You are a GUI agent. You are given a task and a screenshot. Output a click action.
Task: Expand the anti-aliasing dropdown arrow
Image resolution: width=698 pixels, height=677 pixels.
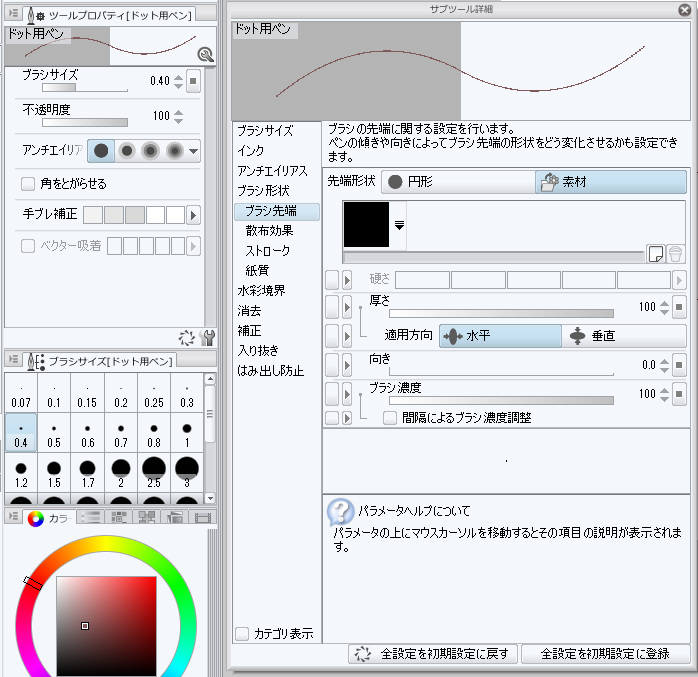tap(194, 151)
